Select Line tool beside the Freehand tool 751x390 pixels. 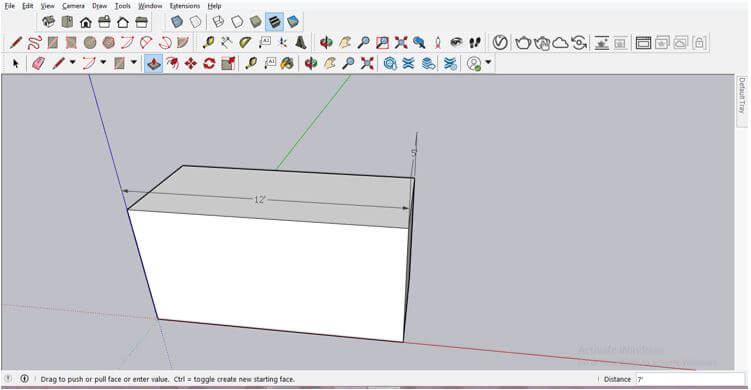[15, 43]
